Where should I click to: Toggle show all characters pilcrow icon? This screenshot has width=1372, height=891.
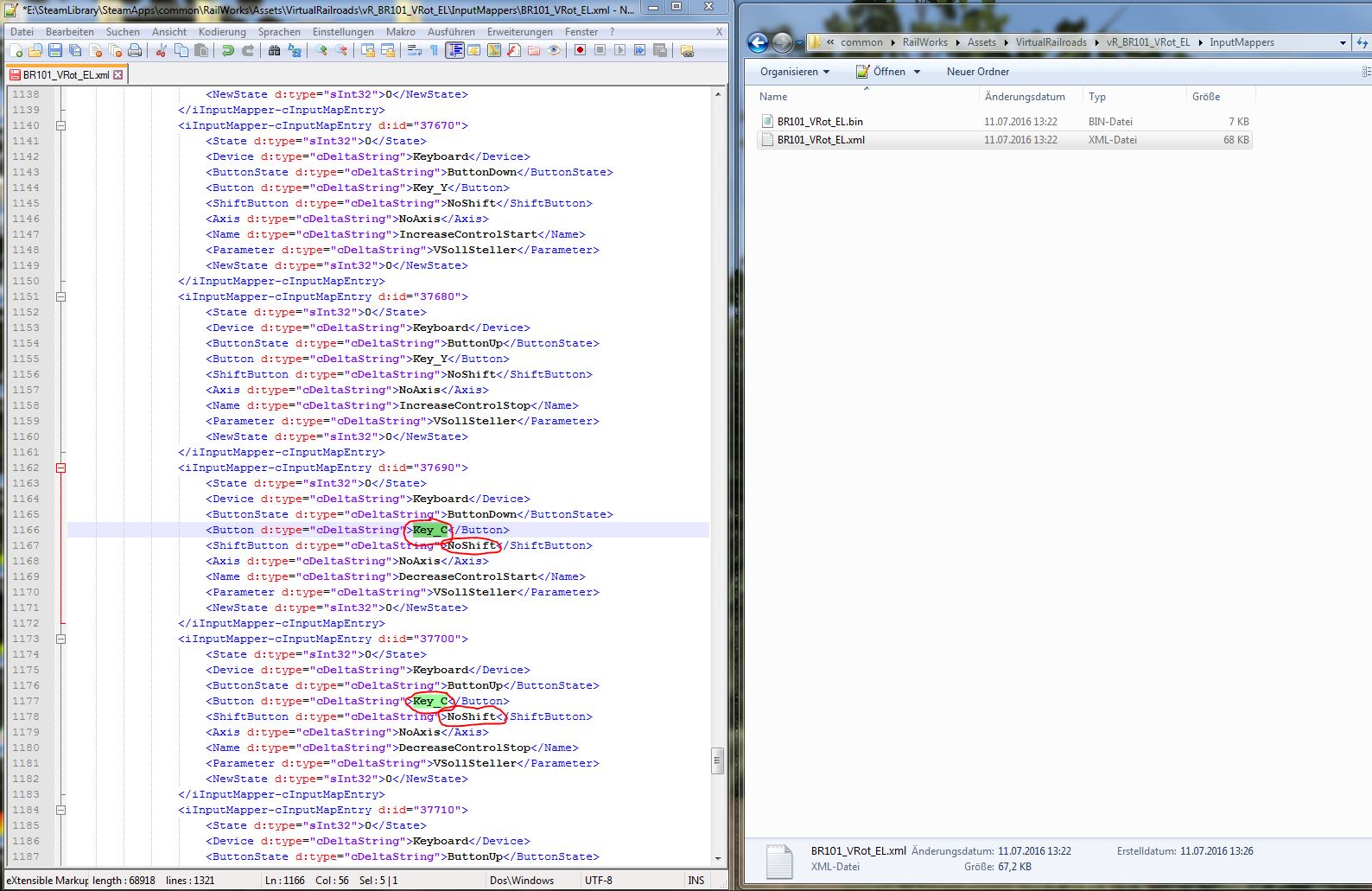434,51
